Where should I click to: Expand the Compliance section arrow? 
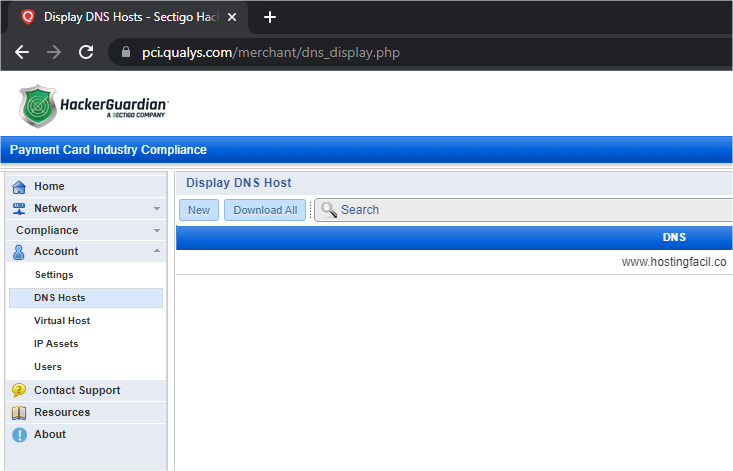tap(156, 231)
